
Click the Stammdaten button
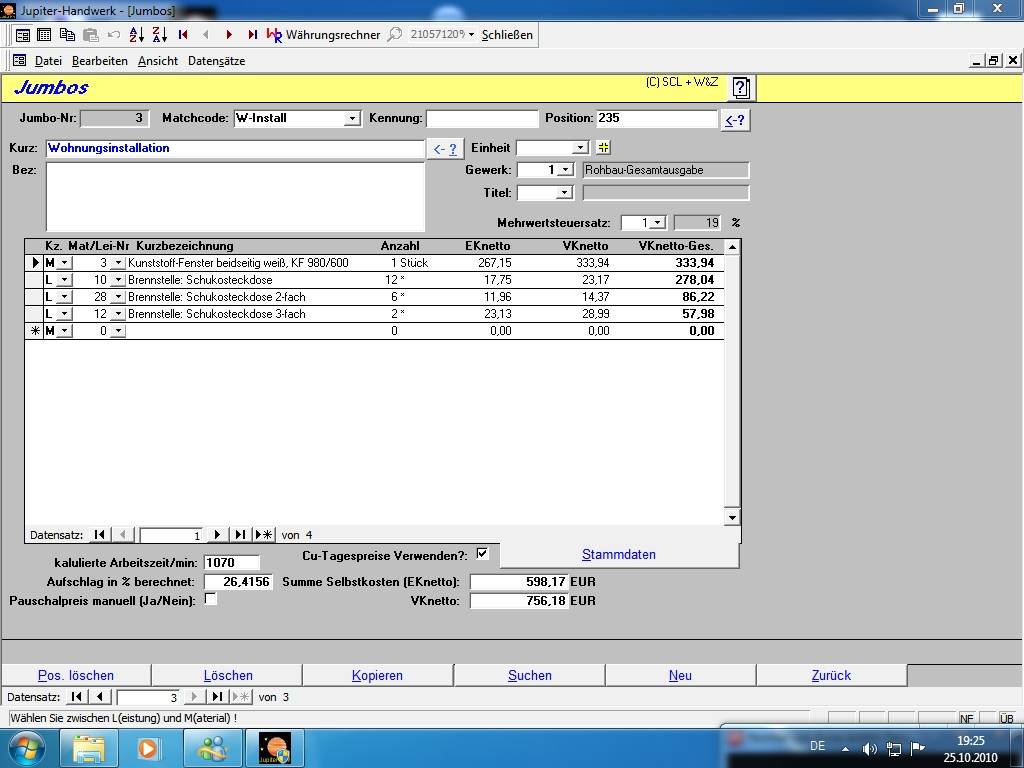[619, 555]
